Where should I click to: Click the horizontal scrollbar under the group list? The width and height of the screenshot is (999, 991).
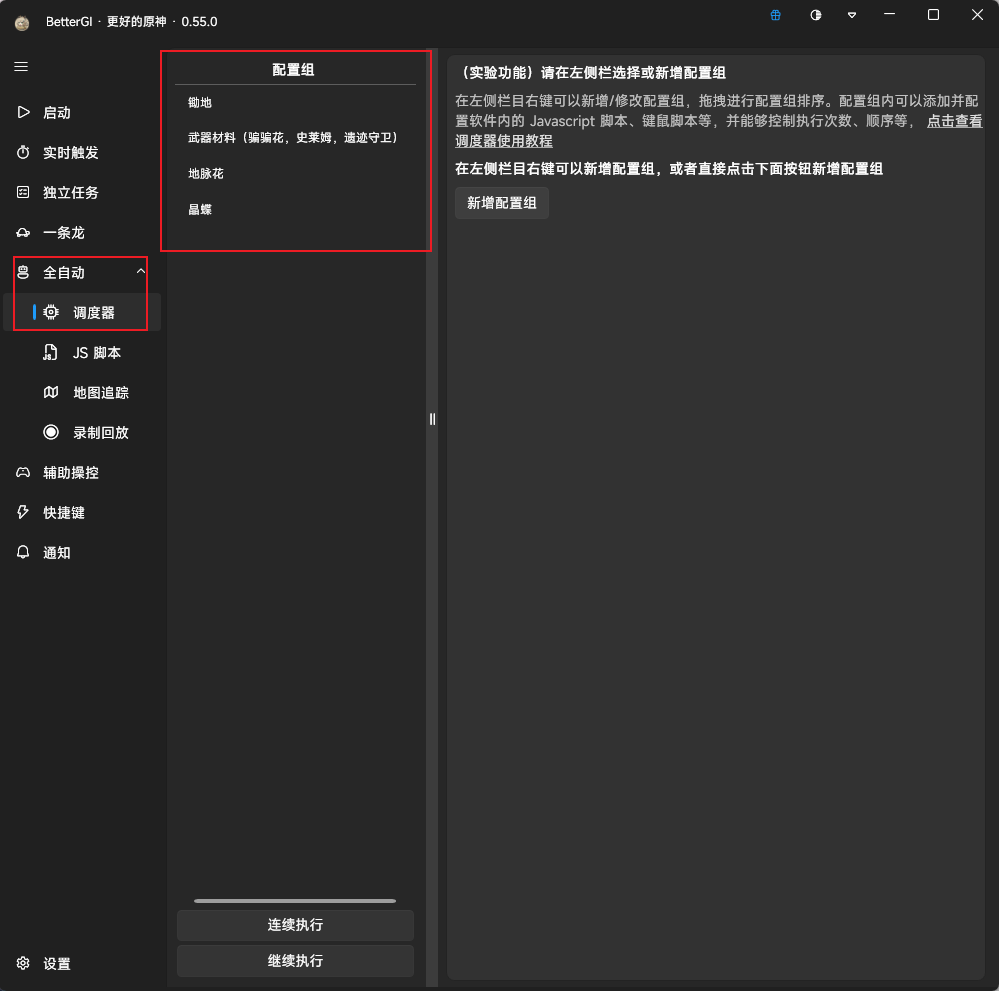(x=295, y=901)
